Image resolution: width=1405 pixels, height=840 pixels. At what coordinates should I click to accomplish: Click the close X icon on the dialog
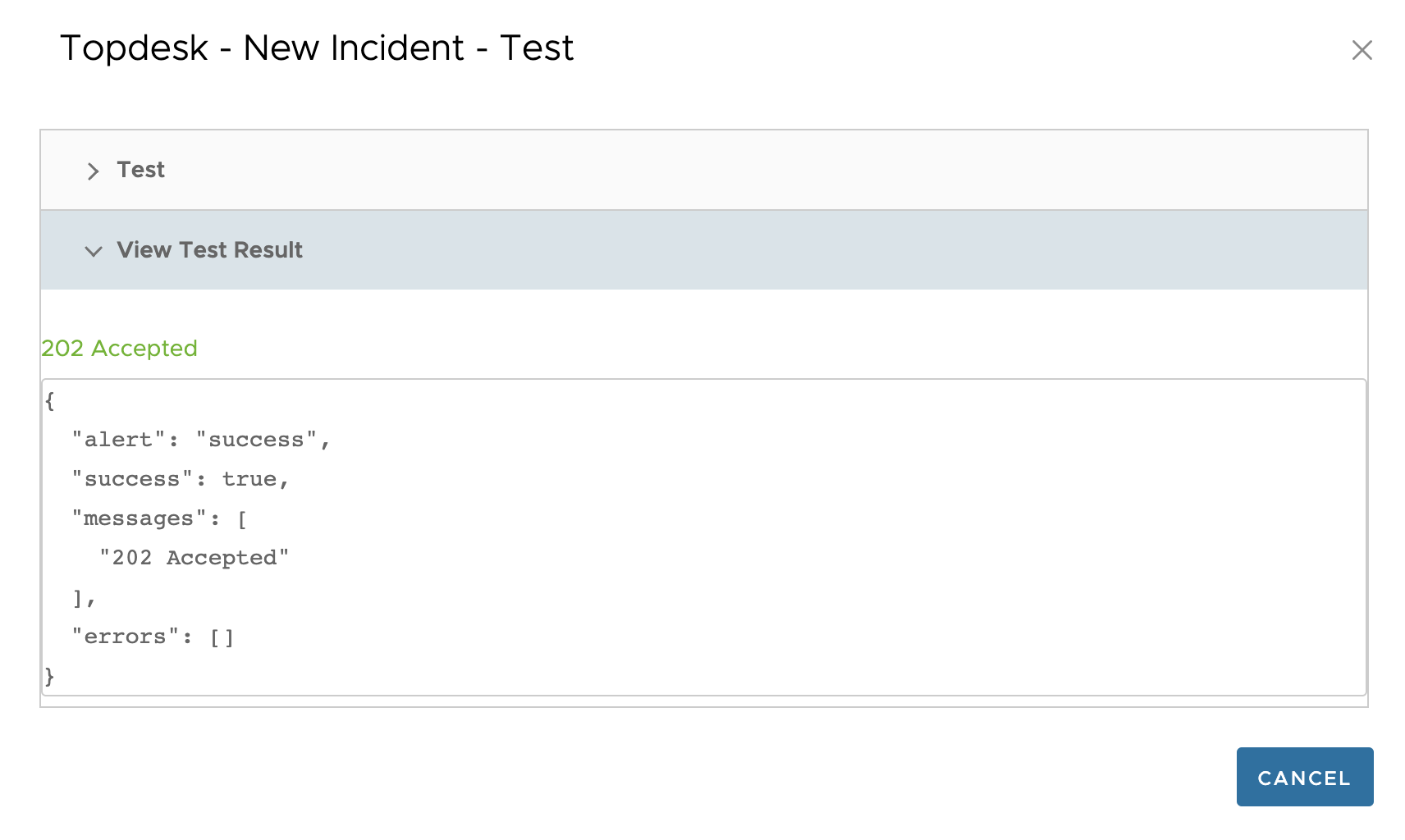coord(1362,50)
